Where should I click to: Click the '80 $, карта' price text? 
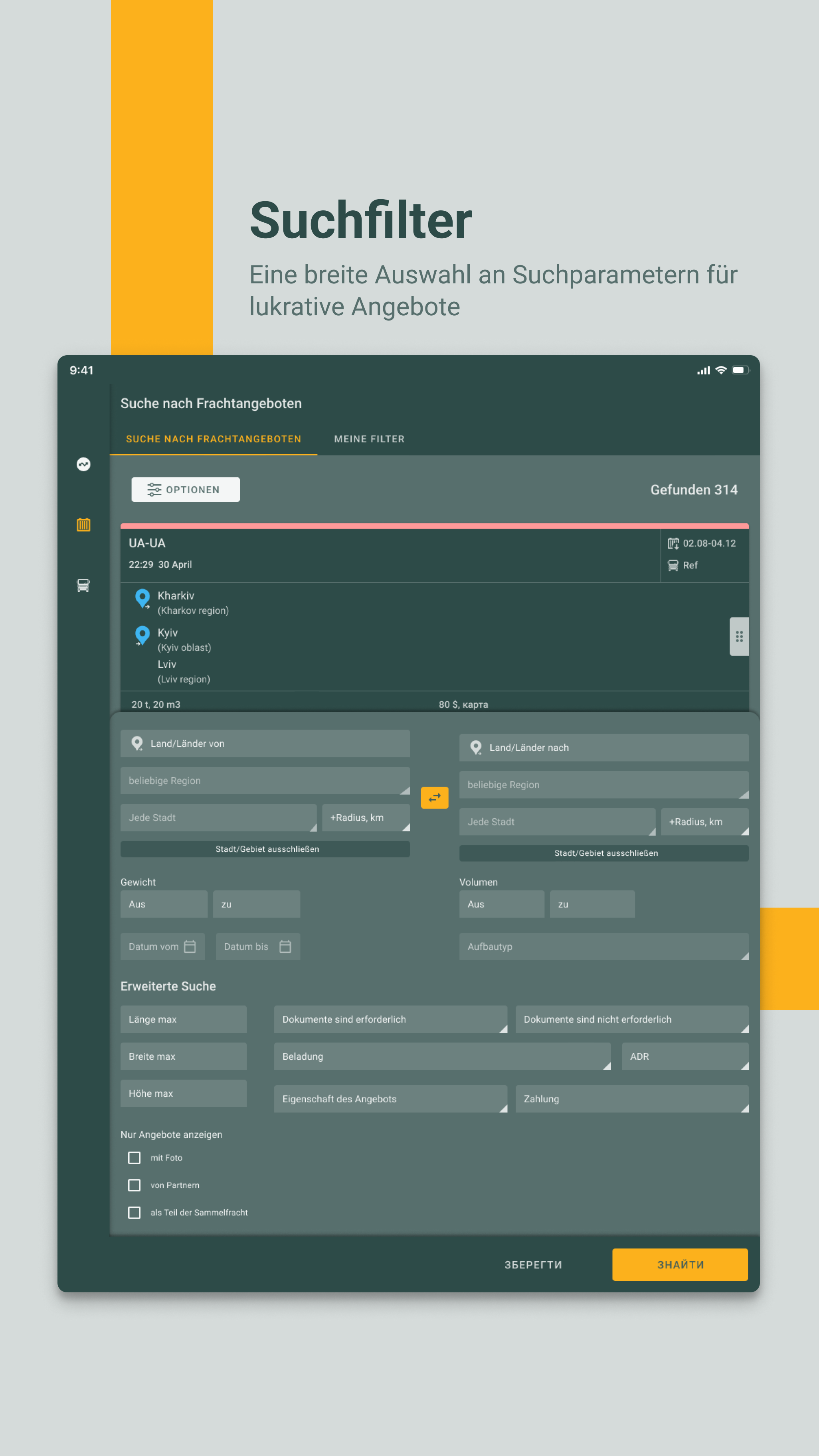click(463, 704)
